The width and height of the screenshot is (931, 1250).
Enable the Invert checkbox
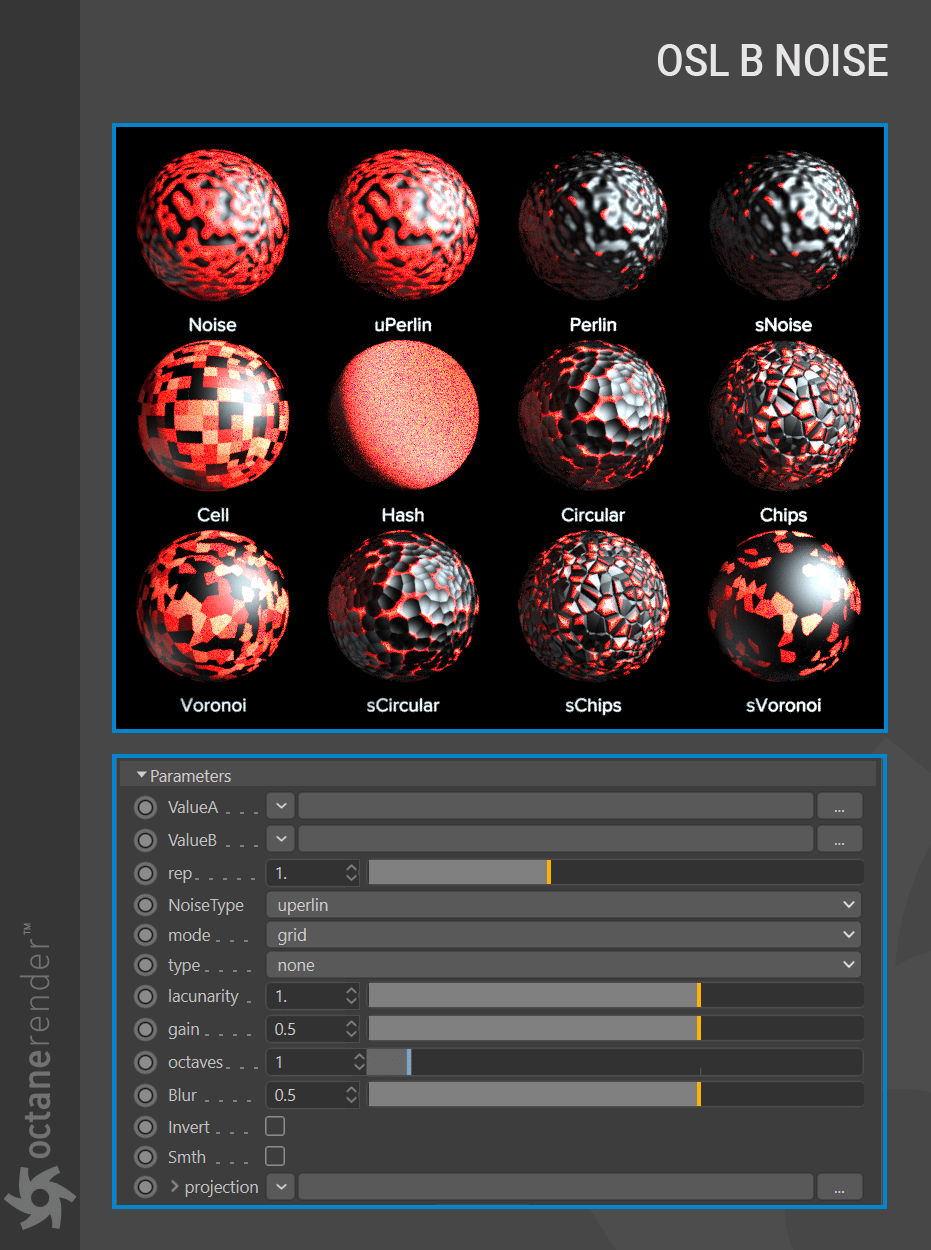[x=275, y=1126]
